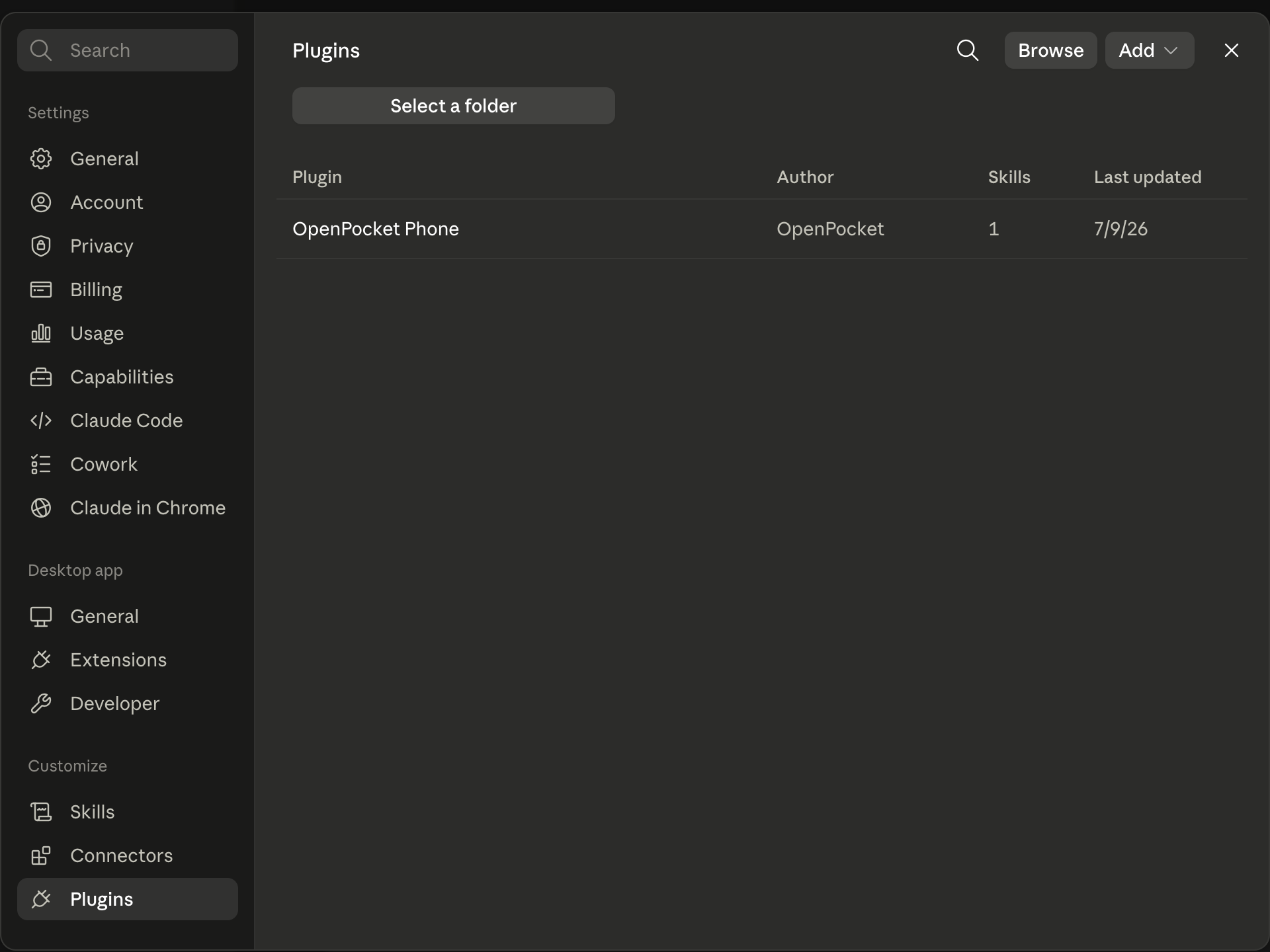
Task: Select Claude in Chrome settings
Action: 128,508
